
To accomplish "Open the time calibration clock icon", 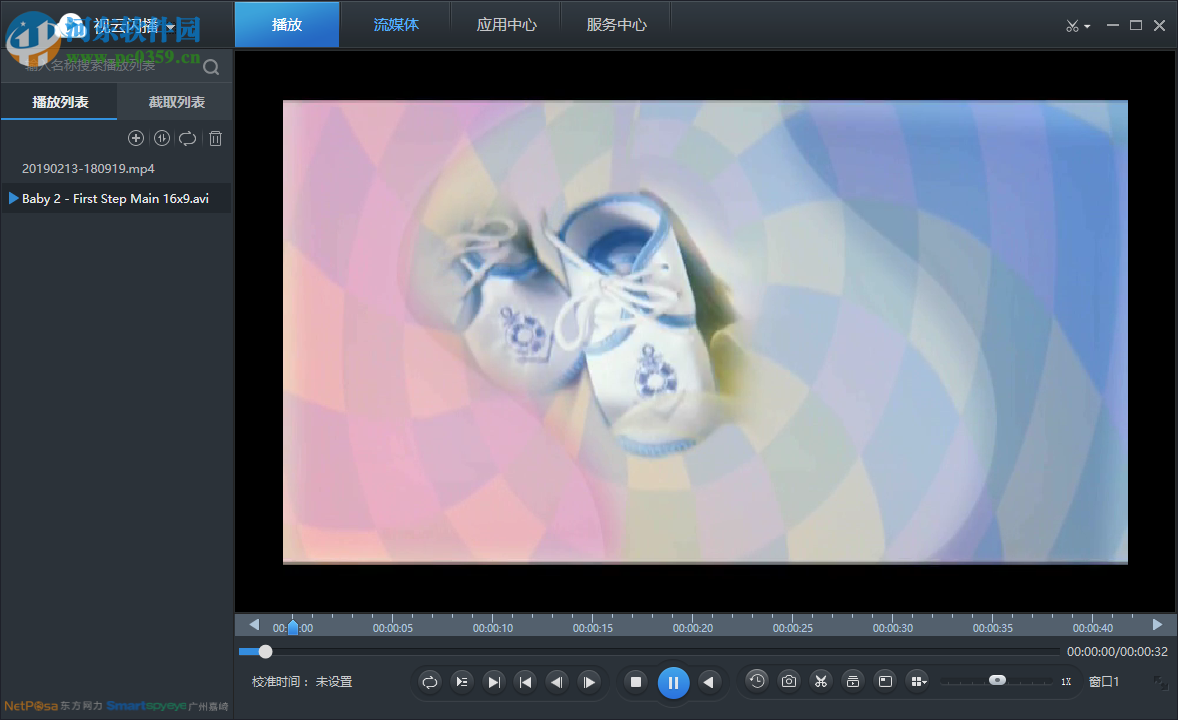I will (757, 681).
